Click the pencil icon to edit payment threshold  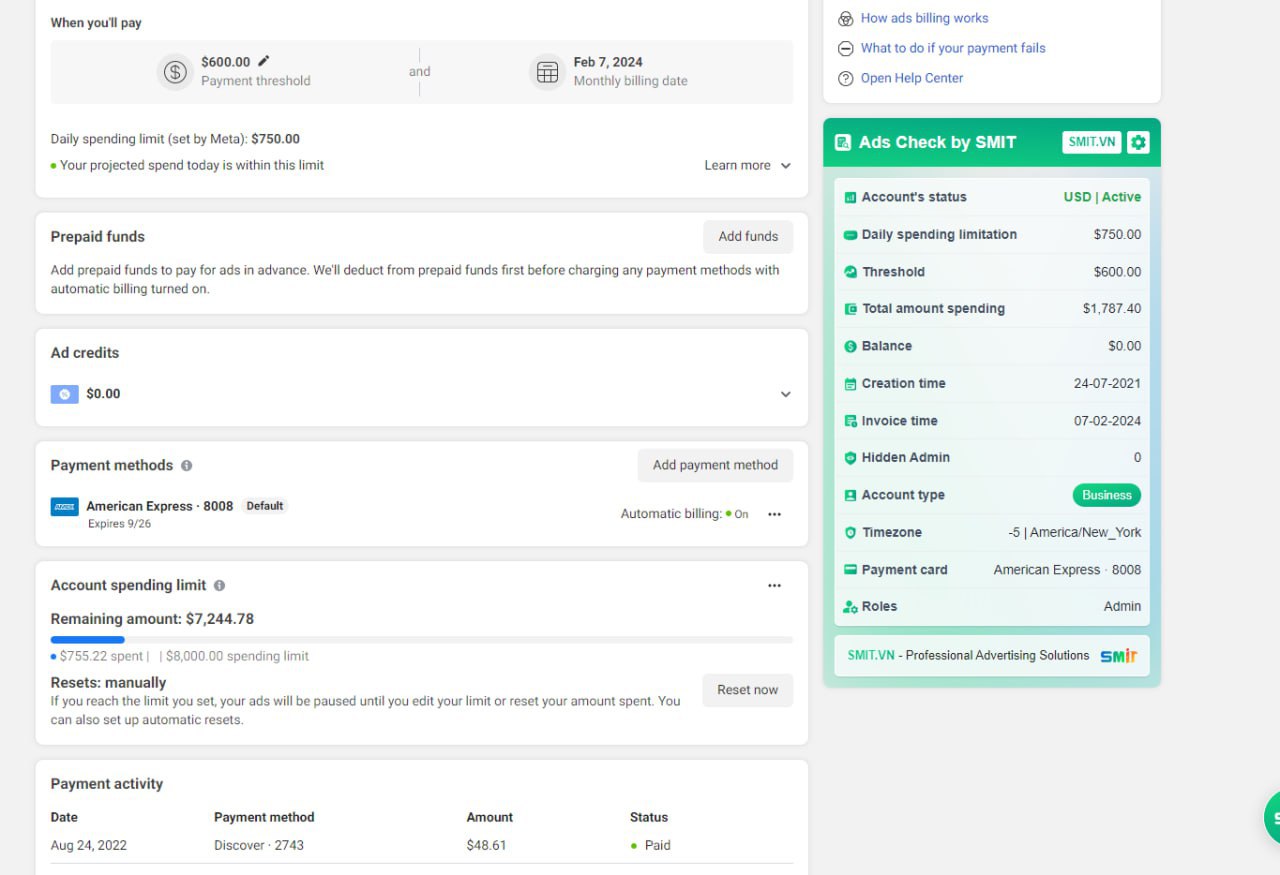point(264,61)
